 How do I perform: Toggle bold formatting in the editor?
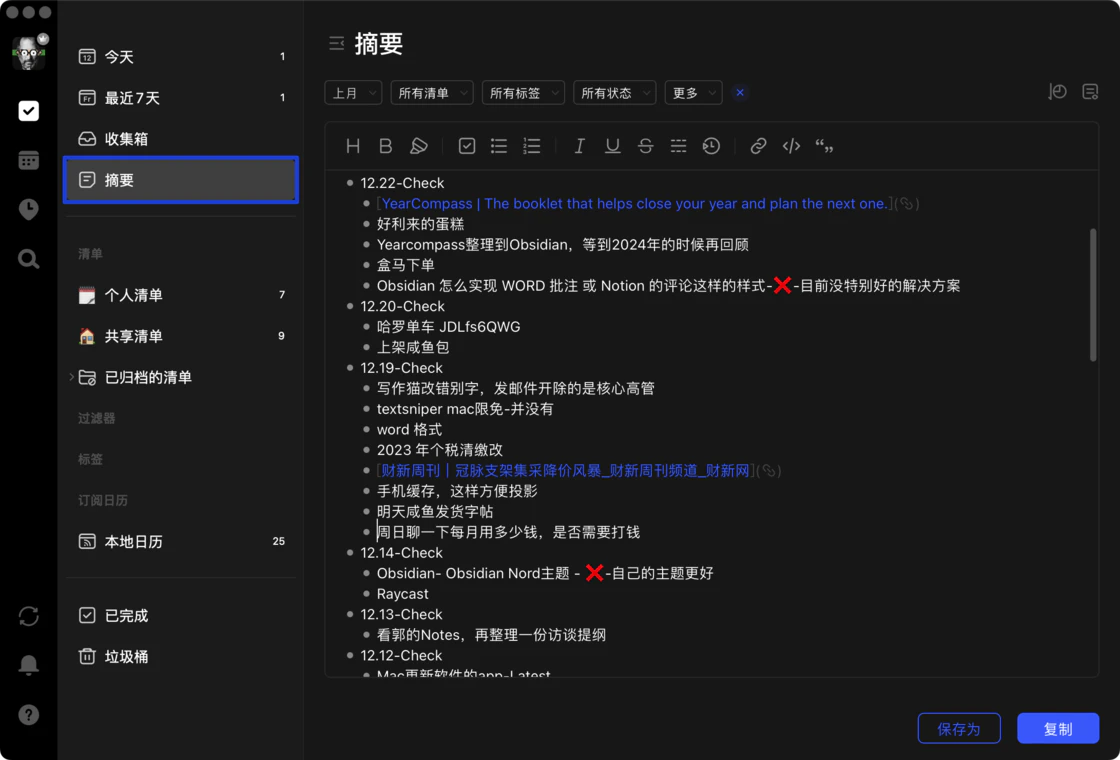pyautogui.click(x=385, y=146)
